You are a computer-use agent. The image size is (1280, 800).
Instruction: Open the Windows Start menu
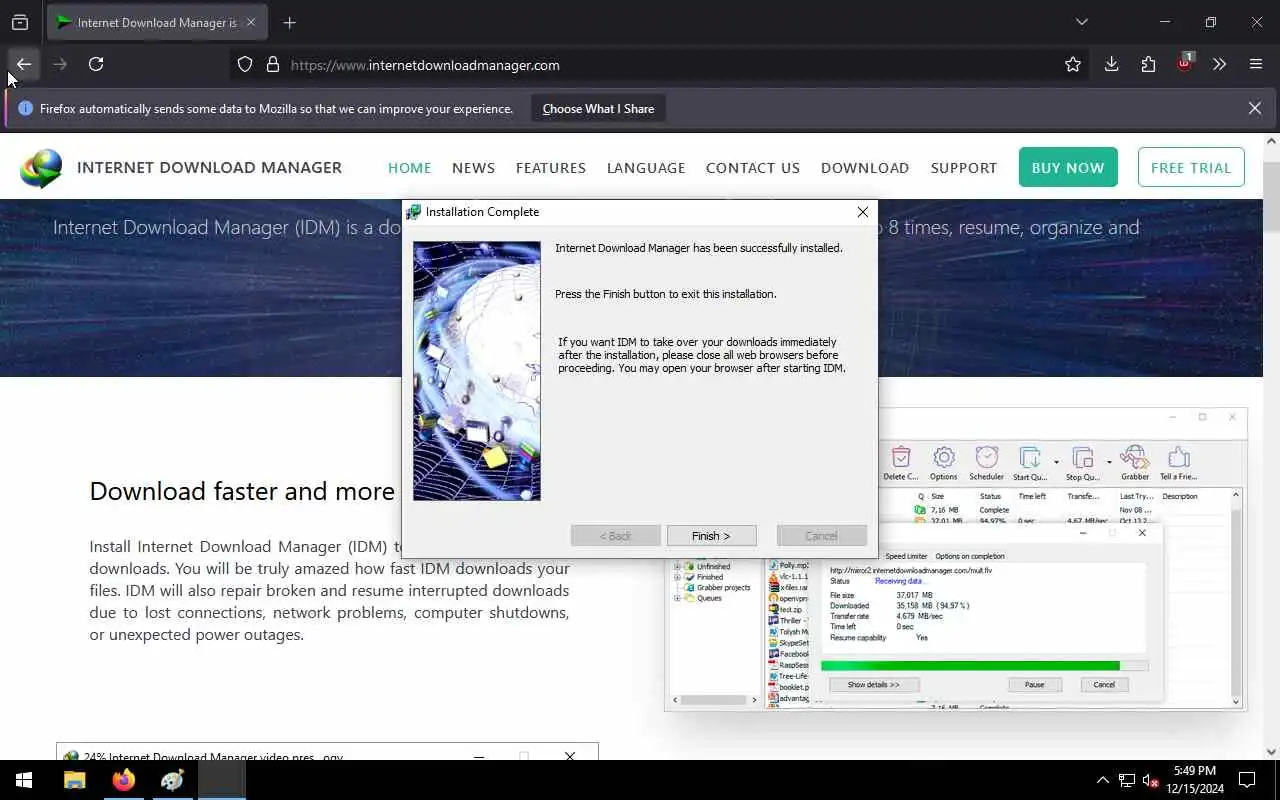(x=24, y=780)
